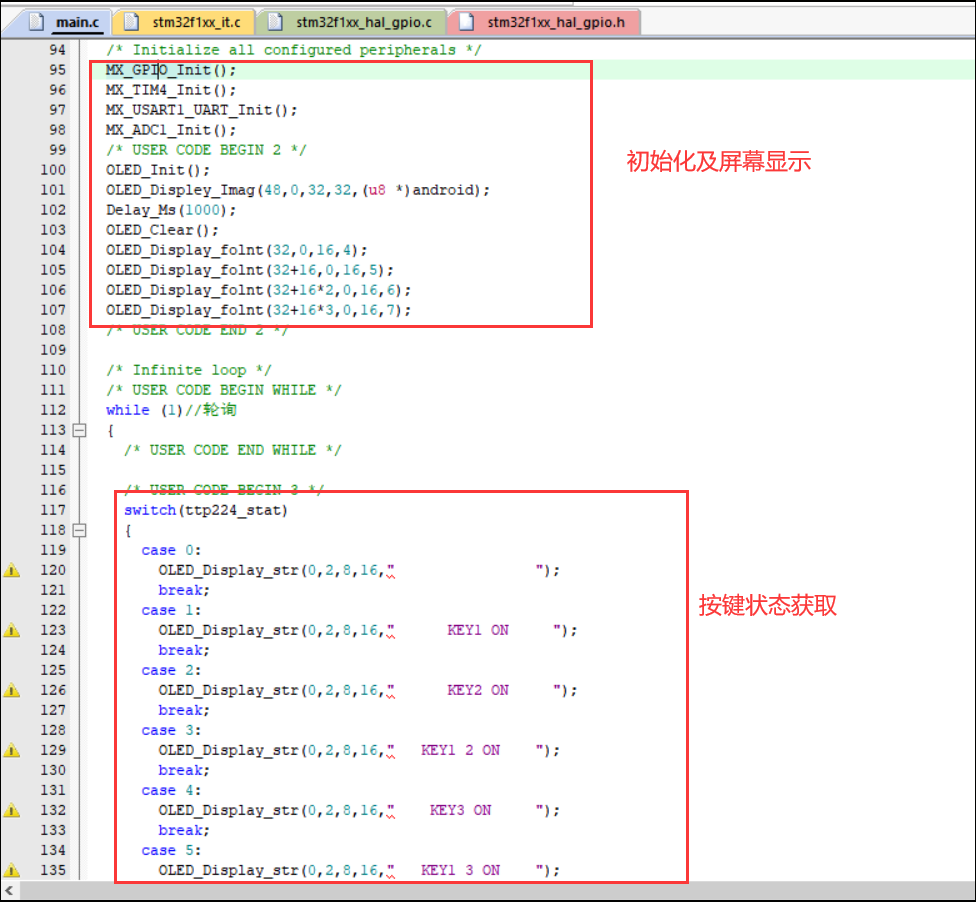Collapse the switch block at line 118
Screen dimensions: 976x902
(x=80, y=530)
